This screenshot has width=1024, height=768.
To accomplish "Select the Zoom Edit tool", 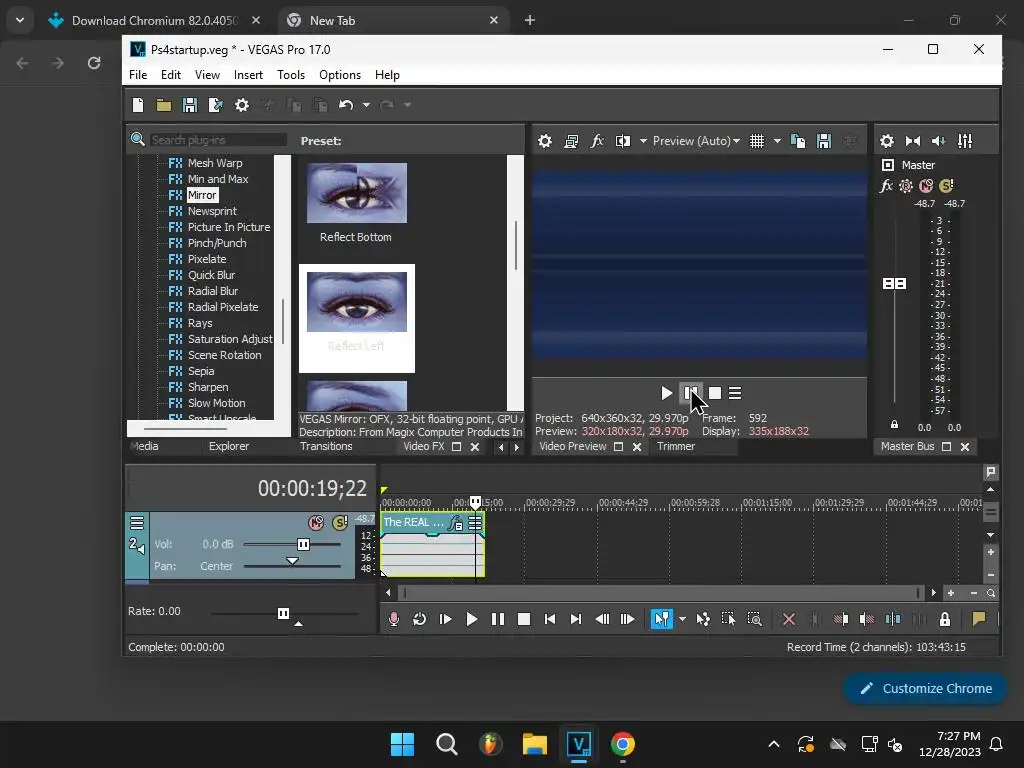I will click(754, 619).
